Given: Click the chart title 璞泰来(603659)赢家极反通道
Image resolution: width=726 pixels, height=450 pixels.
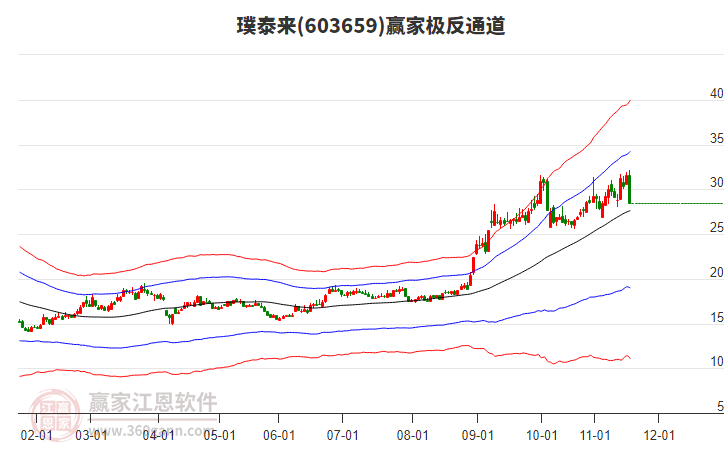Looking at the screenshot, I should 370,26.
